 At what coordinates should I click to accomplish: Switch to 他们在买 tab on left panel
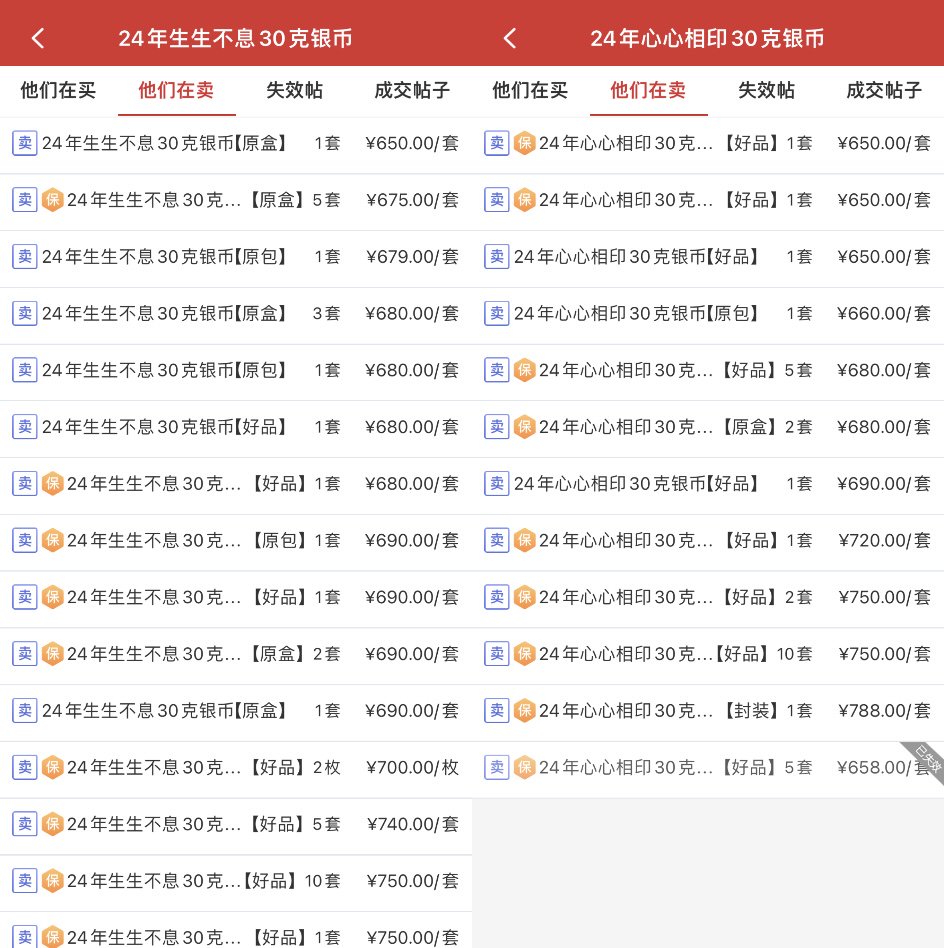click(58, 90)
